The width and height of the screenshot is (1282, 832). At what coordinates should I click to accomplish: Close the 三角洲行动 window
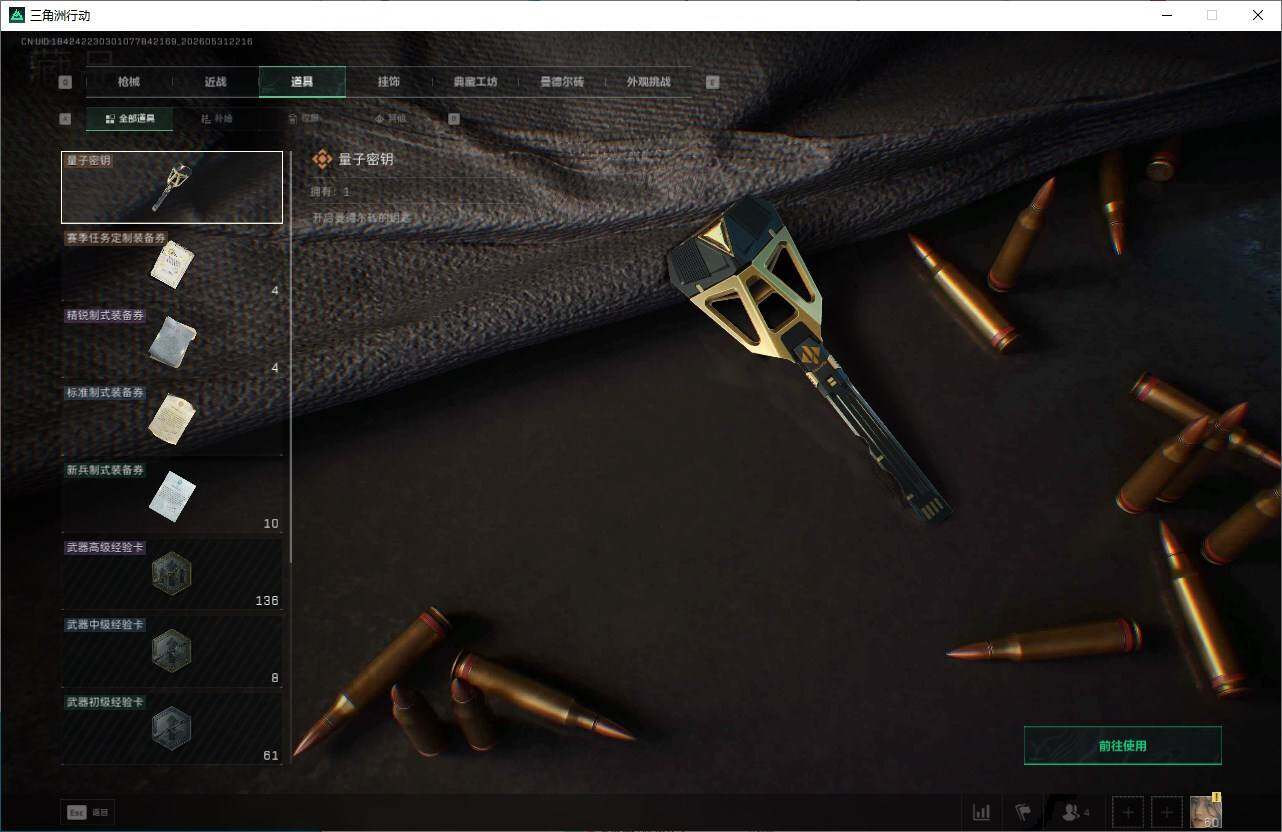tap(1258, 15)
